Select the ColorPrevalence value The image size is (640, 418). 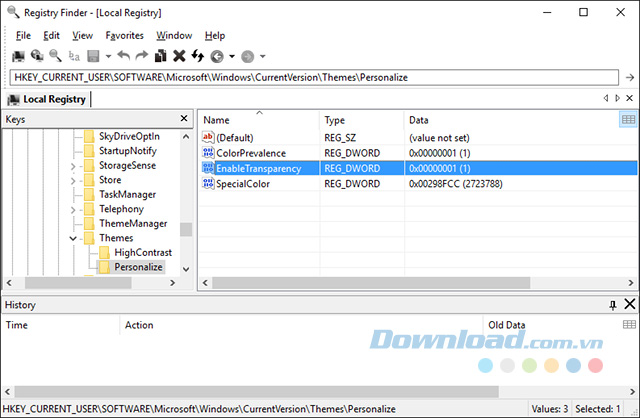(251, 153)
